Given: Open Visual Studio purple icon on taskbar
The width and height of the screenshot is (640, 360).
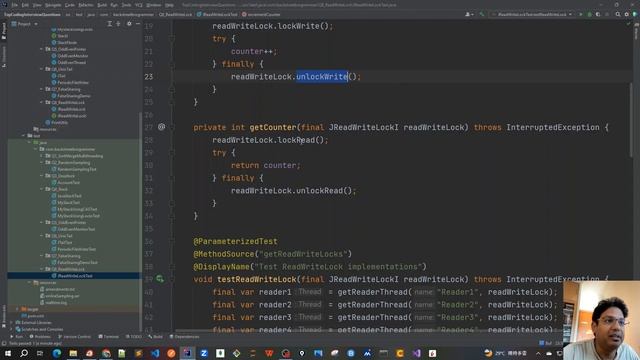Looking at the screenshot, I should point(416,353).
